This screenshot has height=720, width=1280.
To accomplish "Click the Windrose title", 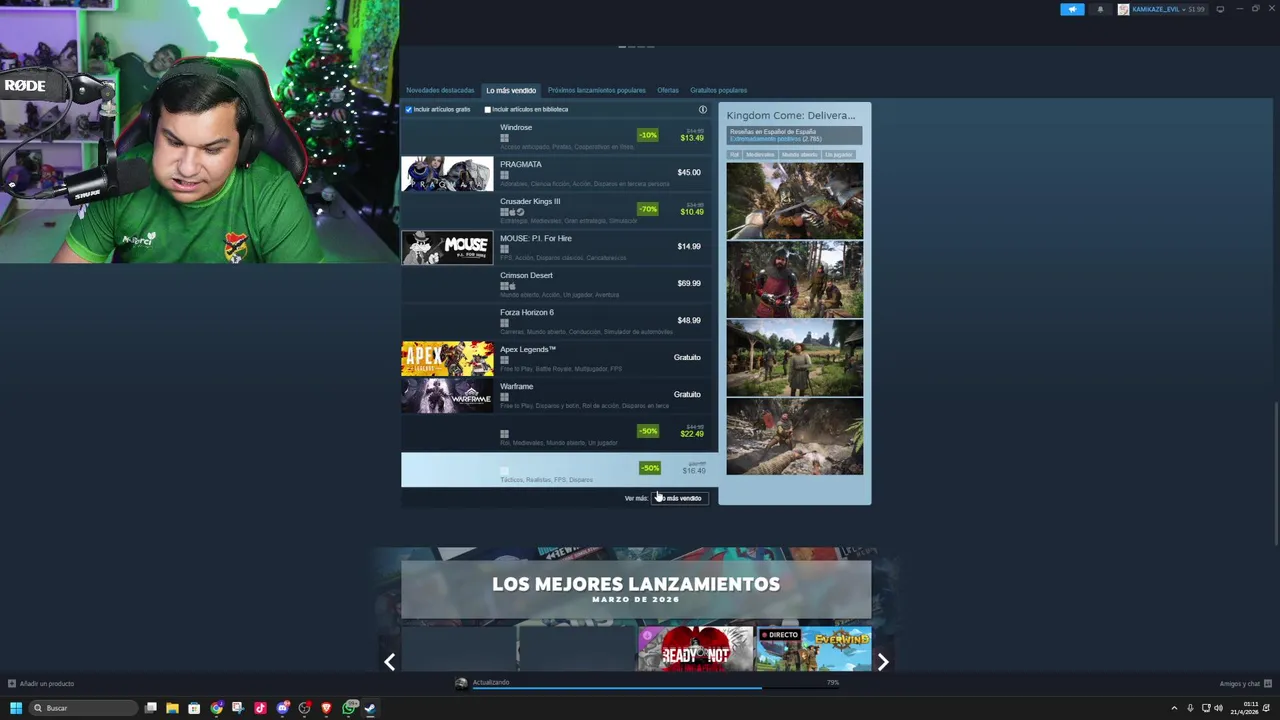I will pyautogui.click(x=516, y=128).
